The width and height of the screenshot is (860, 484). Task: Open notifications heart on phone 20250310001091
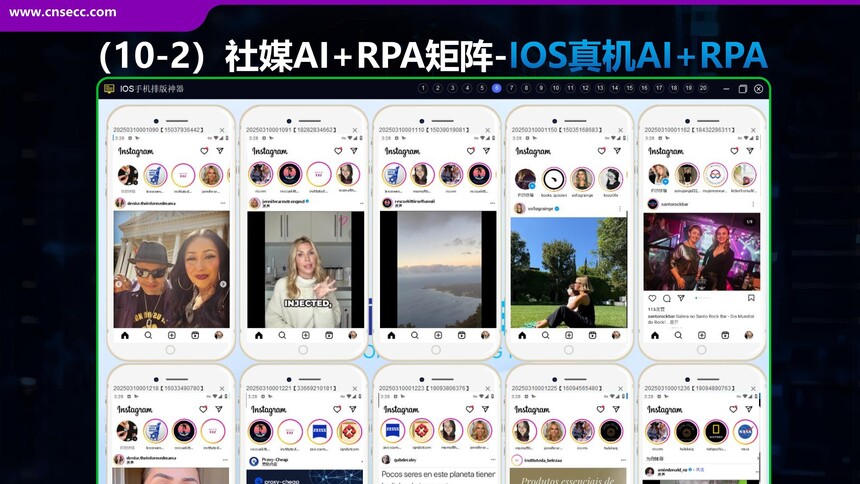pyautogui.click(x=338, y=150)
